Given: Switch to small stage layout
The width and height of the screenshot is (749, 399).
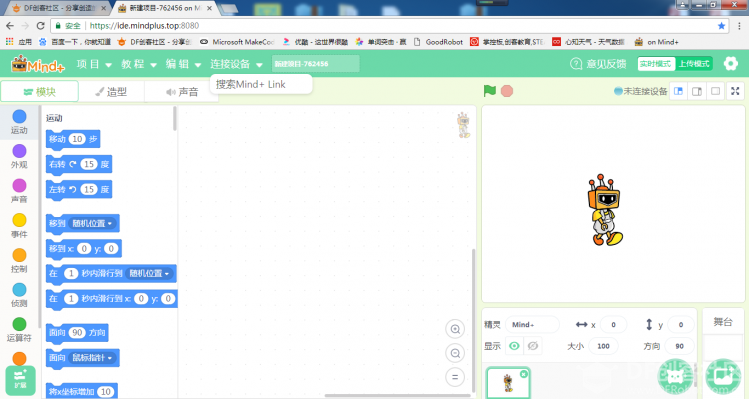Looking at the screenshot, I should click(x=679, y=91).
